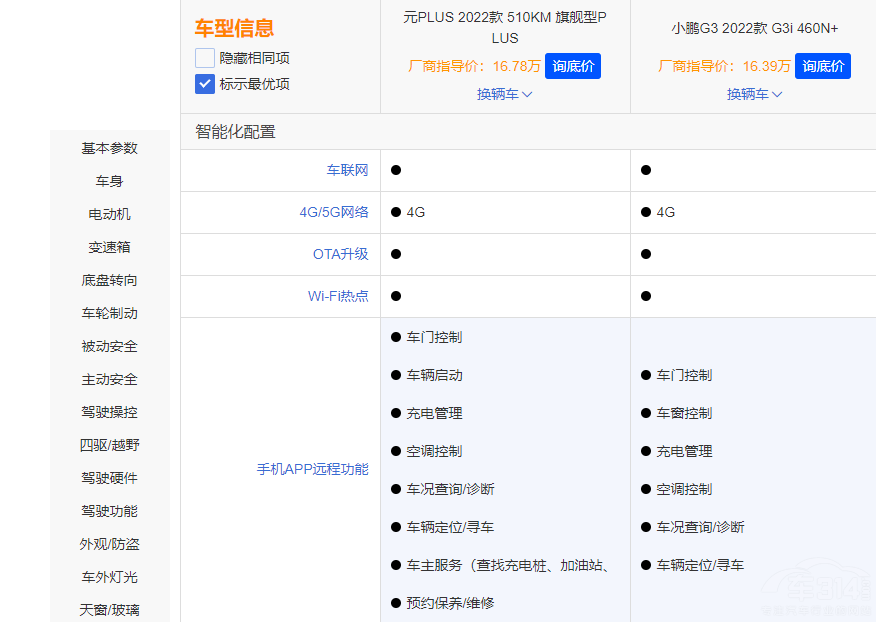Select 电动机 in the side navigation

[x=110, y=214]
